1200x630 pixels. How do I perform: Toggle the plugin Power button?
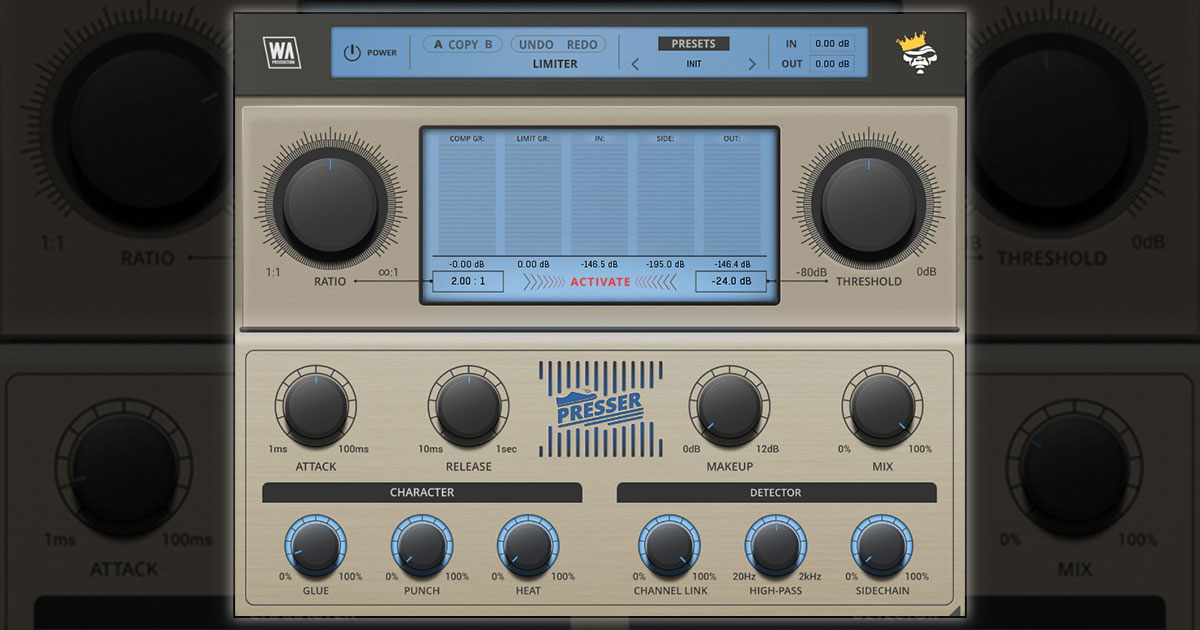click(351, 53)
